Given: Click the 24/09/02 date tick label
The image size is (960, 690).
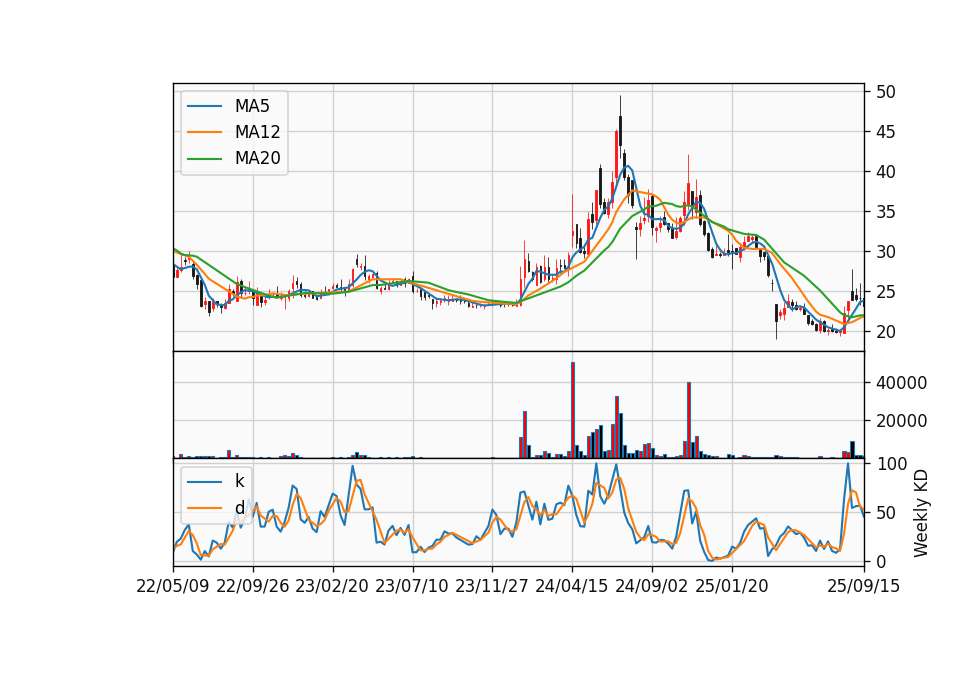Looking at the screenshot, I should coord(651,586).
